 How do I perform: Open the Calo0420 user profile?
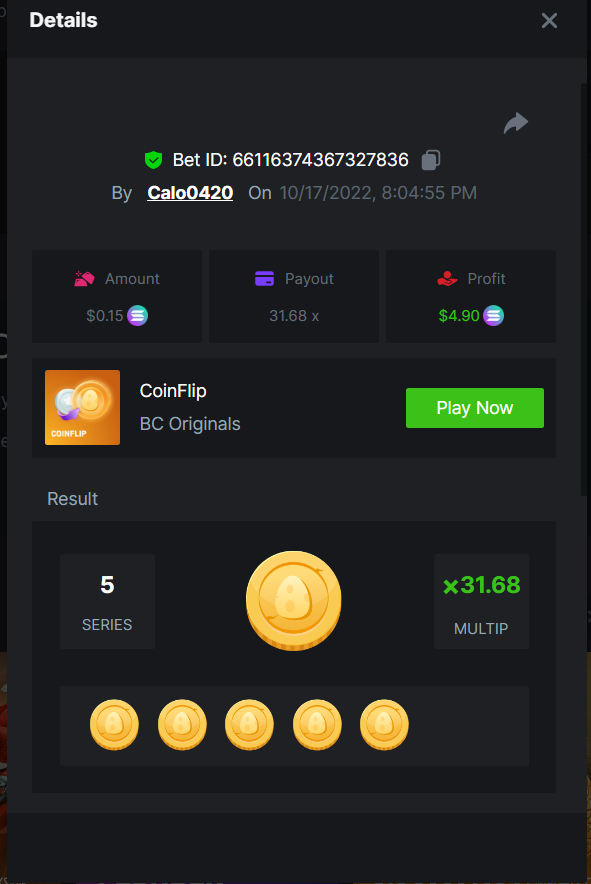(190, 193)
